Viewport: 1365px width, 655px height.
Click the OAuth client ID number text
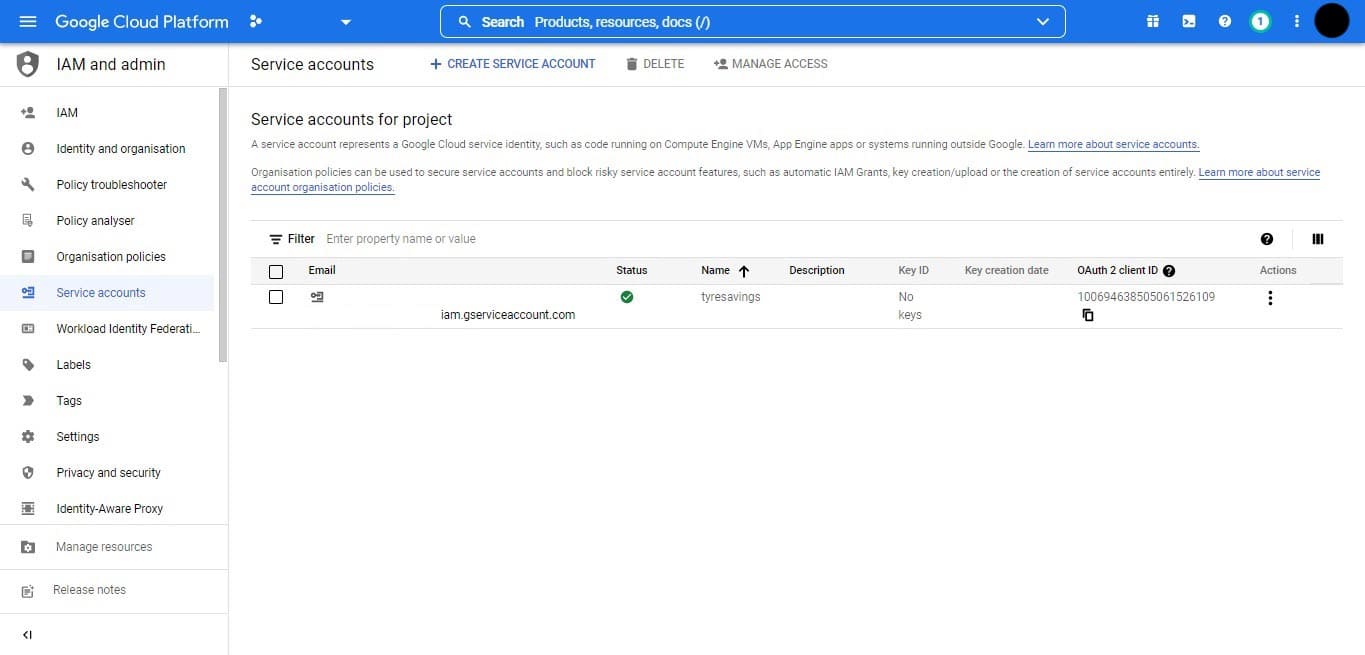point(1146,297)
